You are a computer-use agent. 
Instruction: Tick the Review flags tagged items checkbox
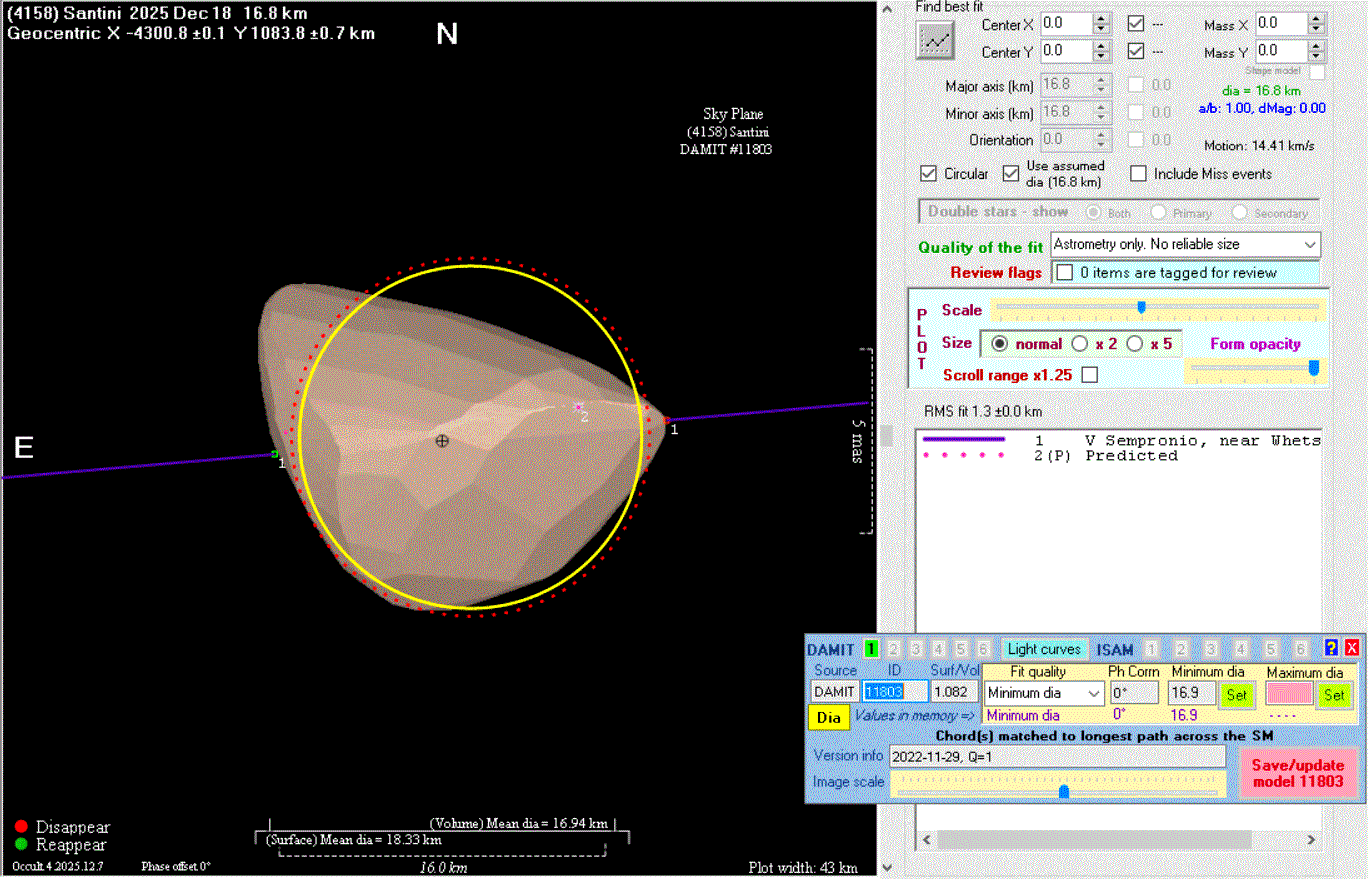[1065, 272]
